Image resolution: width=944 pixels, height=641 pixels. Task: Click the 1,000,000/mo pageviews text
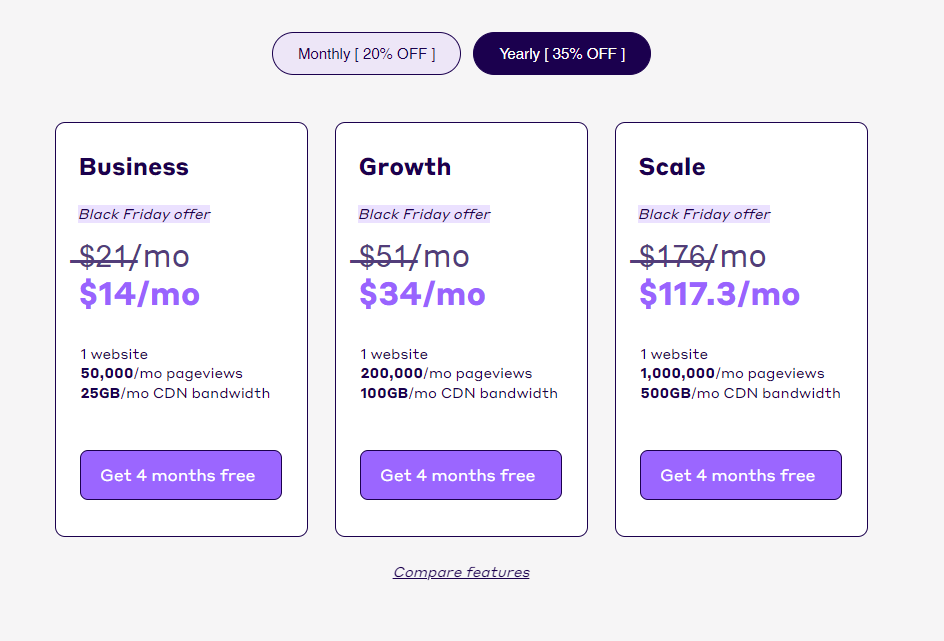(x=733, y=374)
